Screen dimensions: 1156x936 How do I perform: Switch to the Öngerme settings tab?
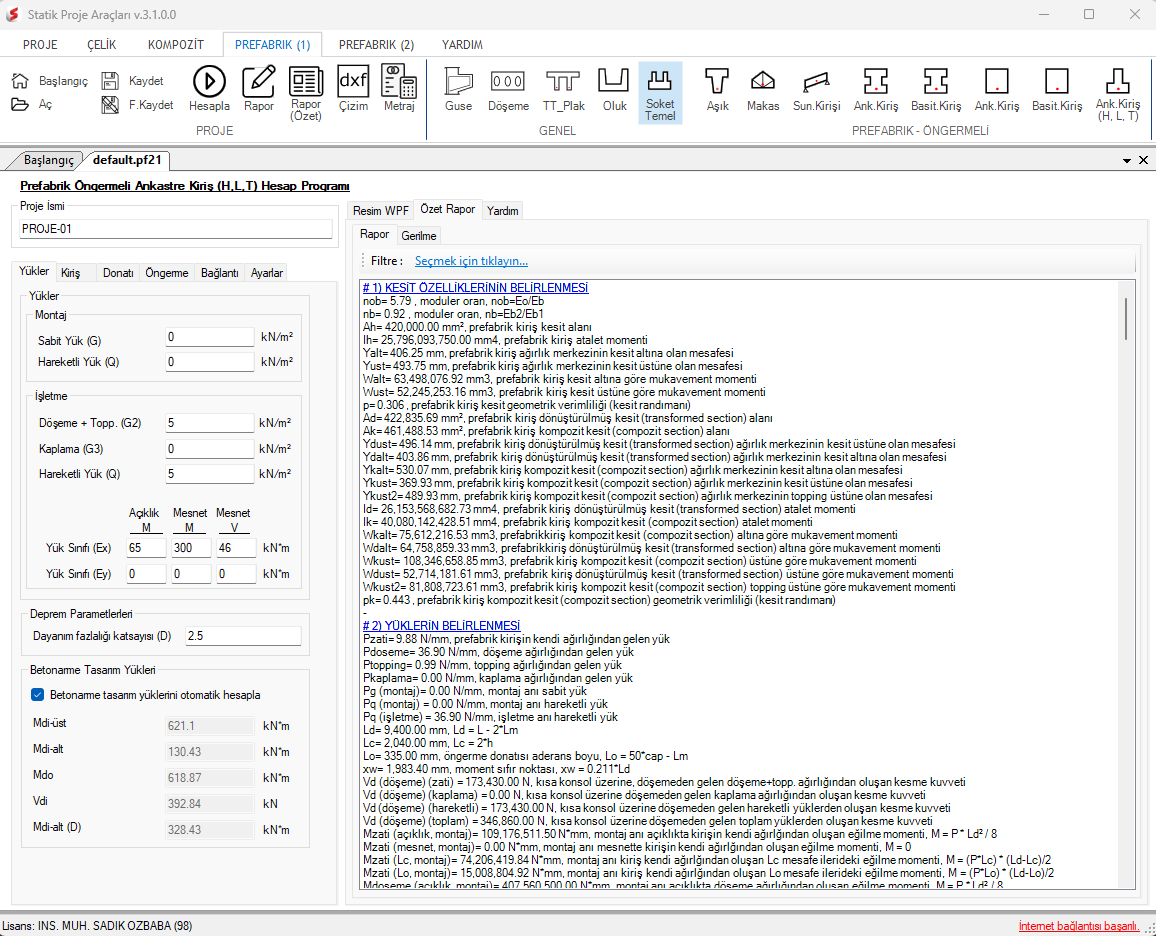coord(166,273)
